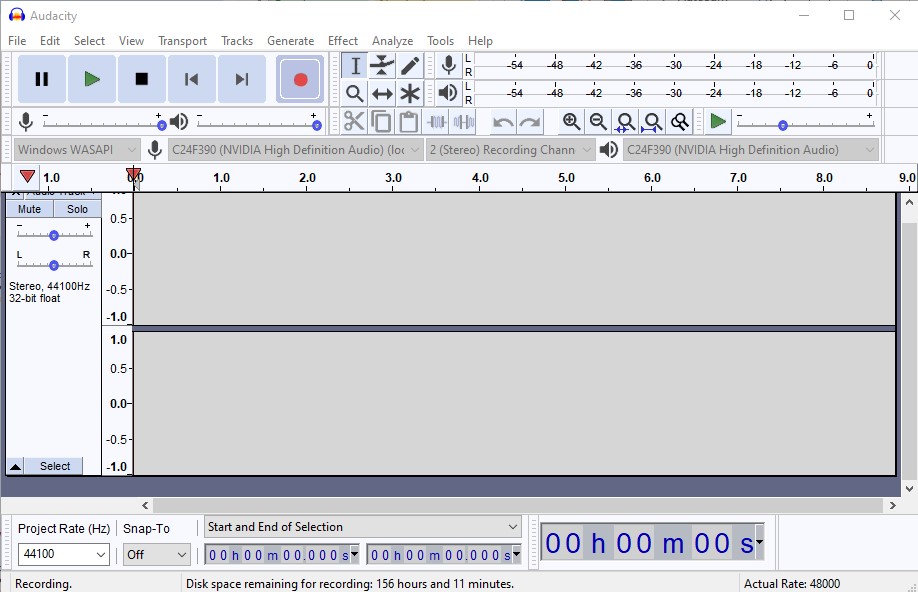This screenshot has width=918, height=592.
Task: Click the Zoom In icon
Action: (x=571, y=121)
